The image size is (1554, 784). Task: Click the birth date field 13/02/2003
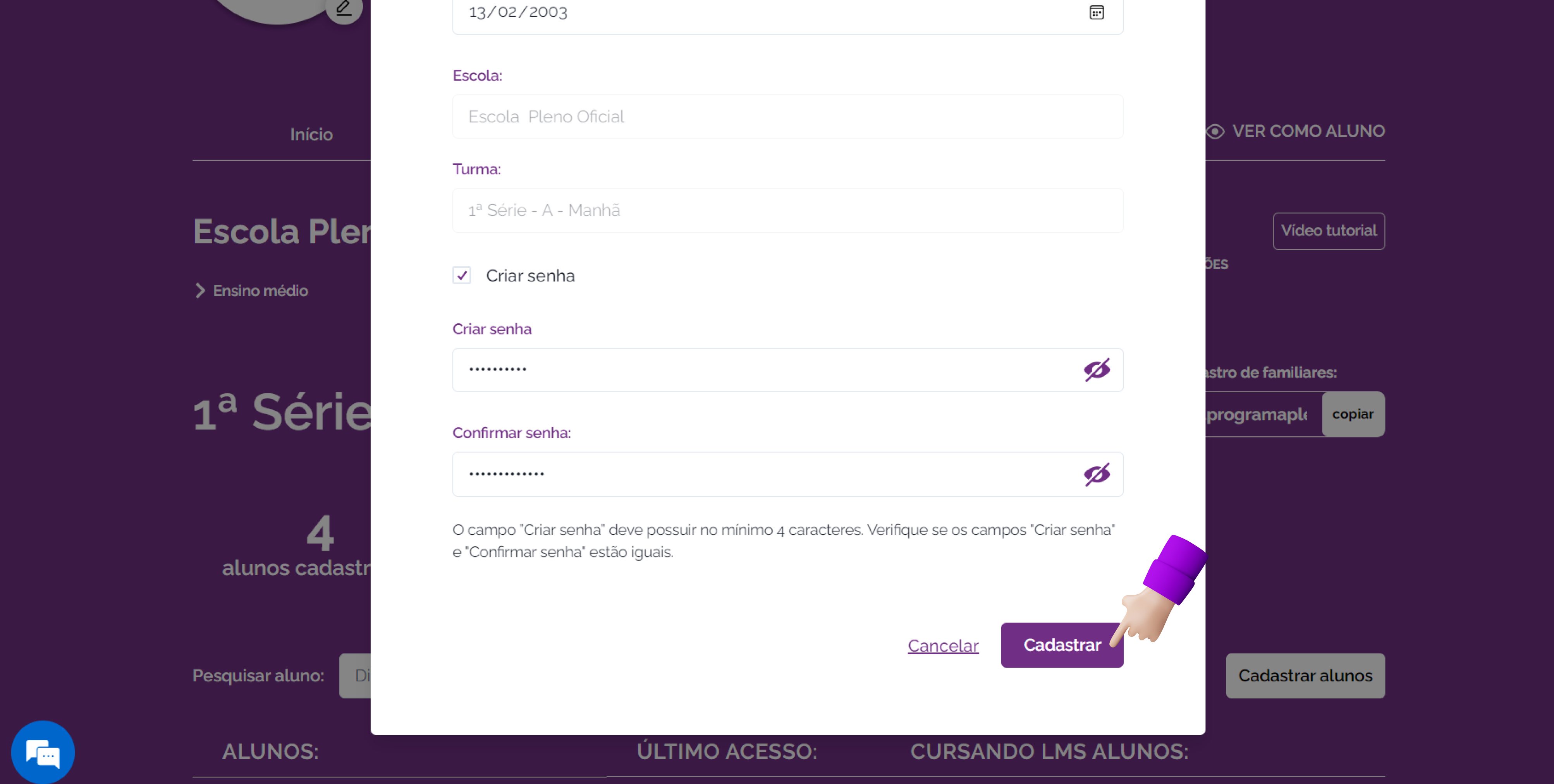787,13
